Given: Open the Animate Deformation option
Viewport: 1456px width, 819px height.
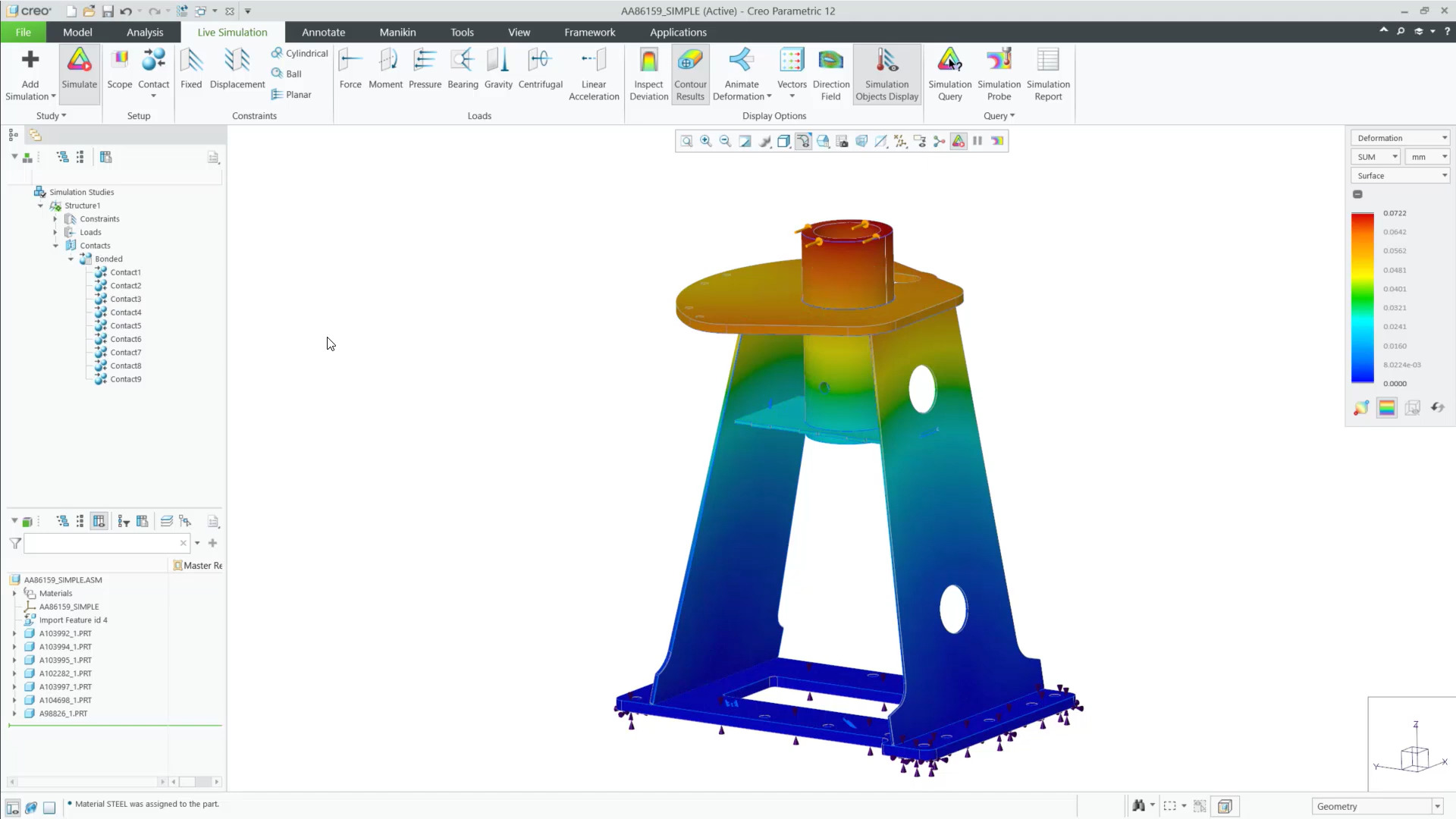Looking at the screenshot, I should point(742,74).
